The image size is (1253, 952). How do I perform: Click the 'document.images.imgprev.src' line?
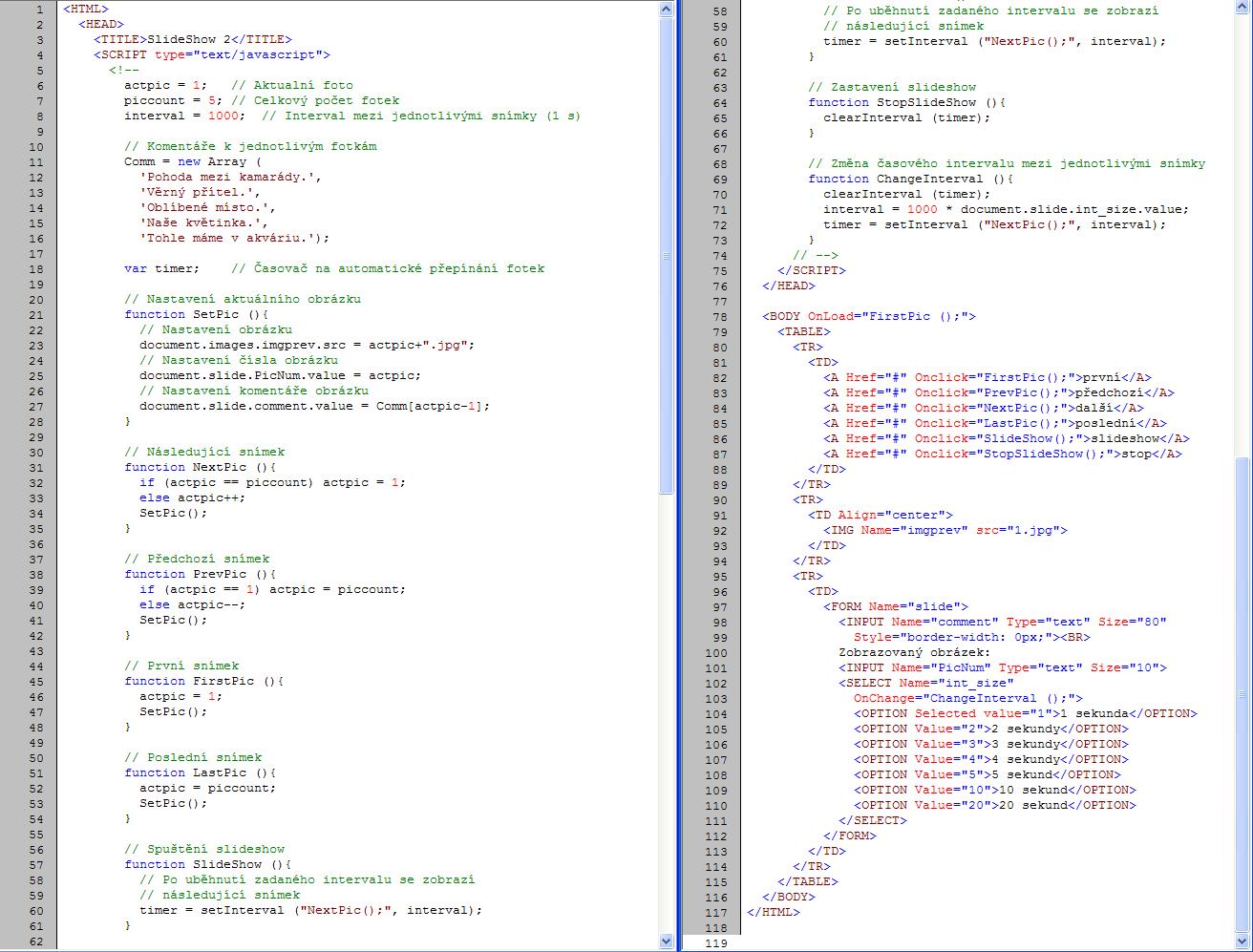pyautogui.click(x=307, y=345)
